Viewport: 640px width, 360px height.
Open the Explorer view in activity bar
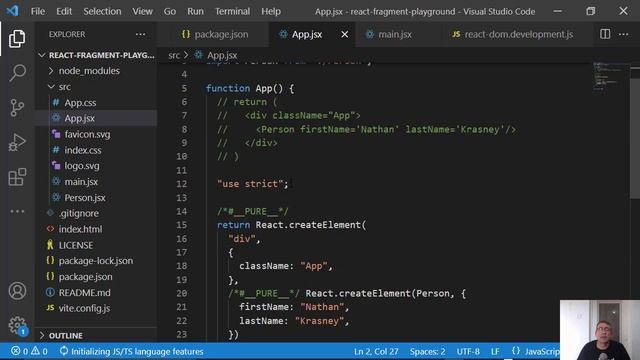tap(17, 38)
